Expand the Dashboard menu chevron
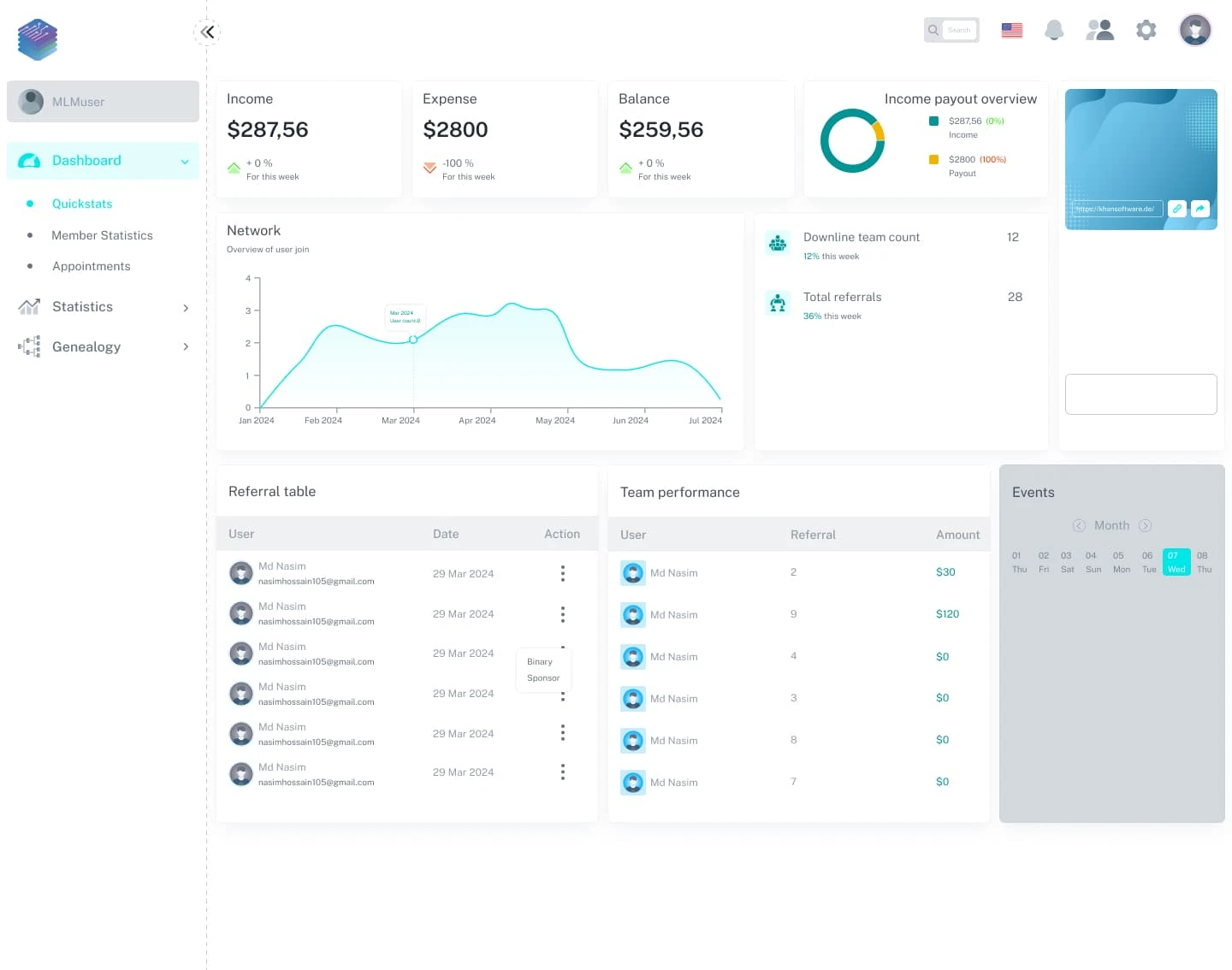 click(185, 162)
